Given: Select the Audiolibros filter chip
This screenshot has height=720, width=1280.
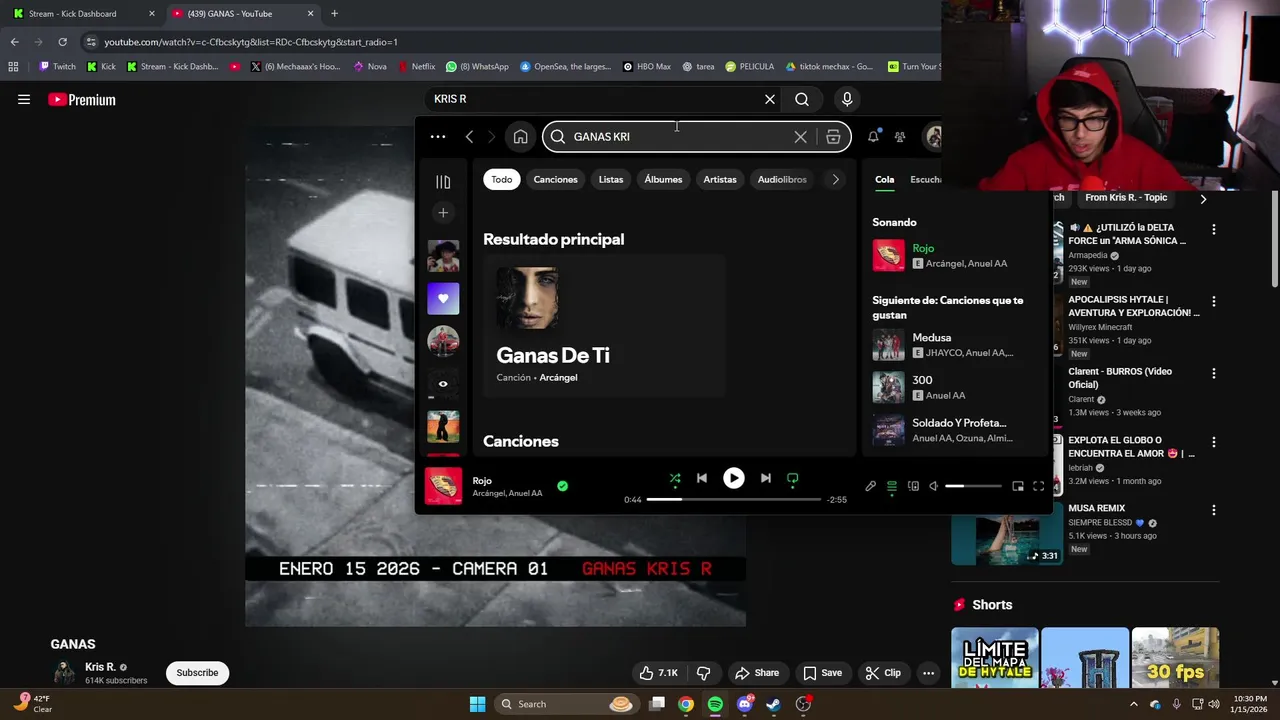Looking at the screenshot, I should click(782, 180).
